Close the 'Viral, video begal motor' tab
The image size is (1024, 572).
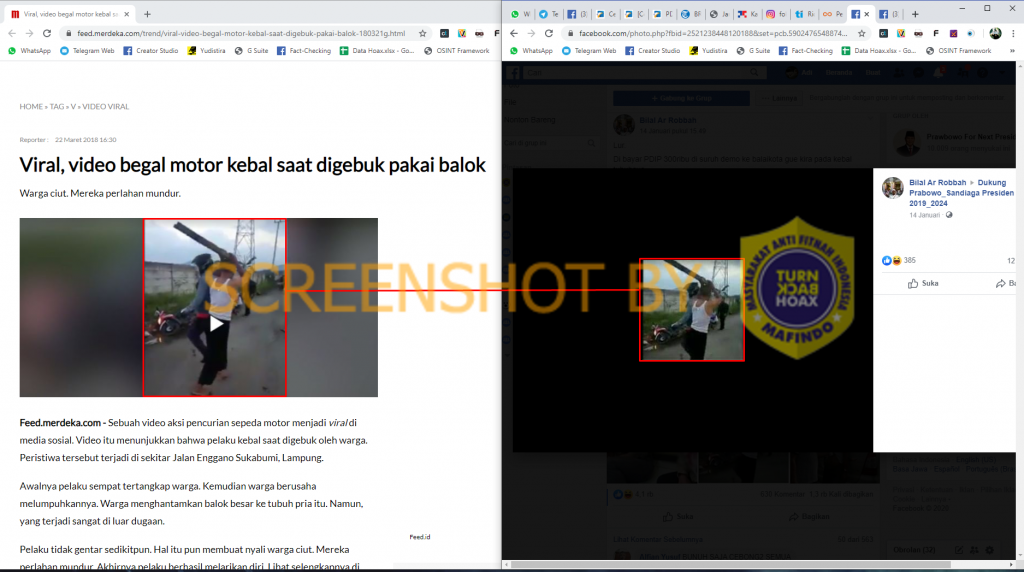pyautogui.click(x=127, y=14)
